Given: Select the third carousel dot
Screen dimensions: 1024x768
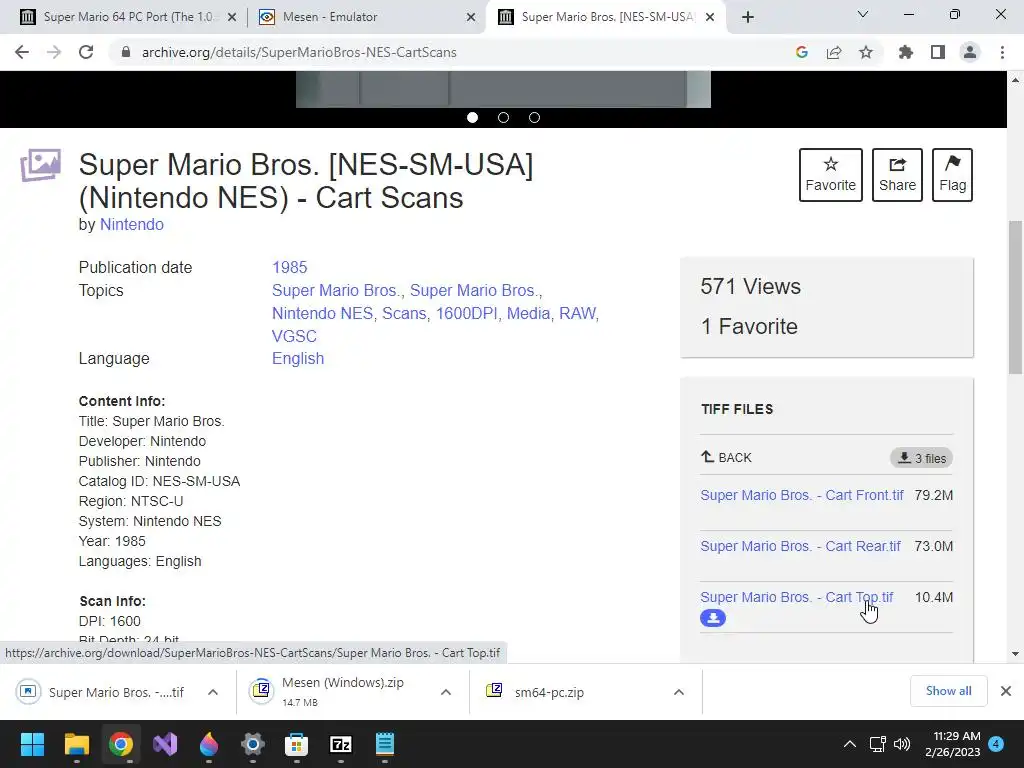Looking at the screenshot, I should [534, 118].
